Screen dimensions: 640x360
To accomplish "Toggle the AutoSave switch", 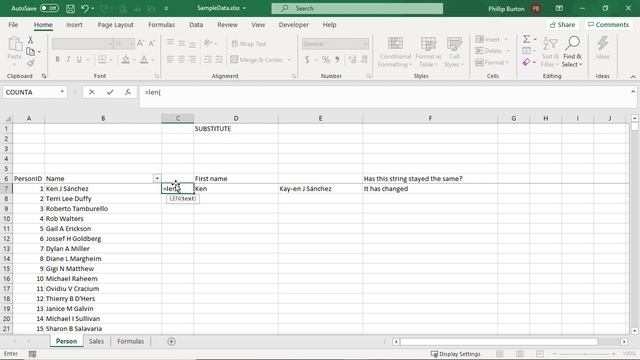I will click(49, 8).
